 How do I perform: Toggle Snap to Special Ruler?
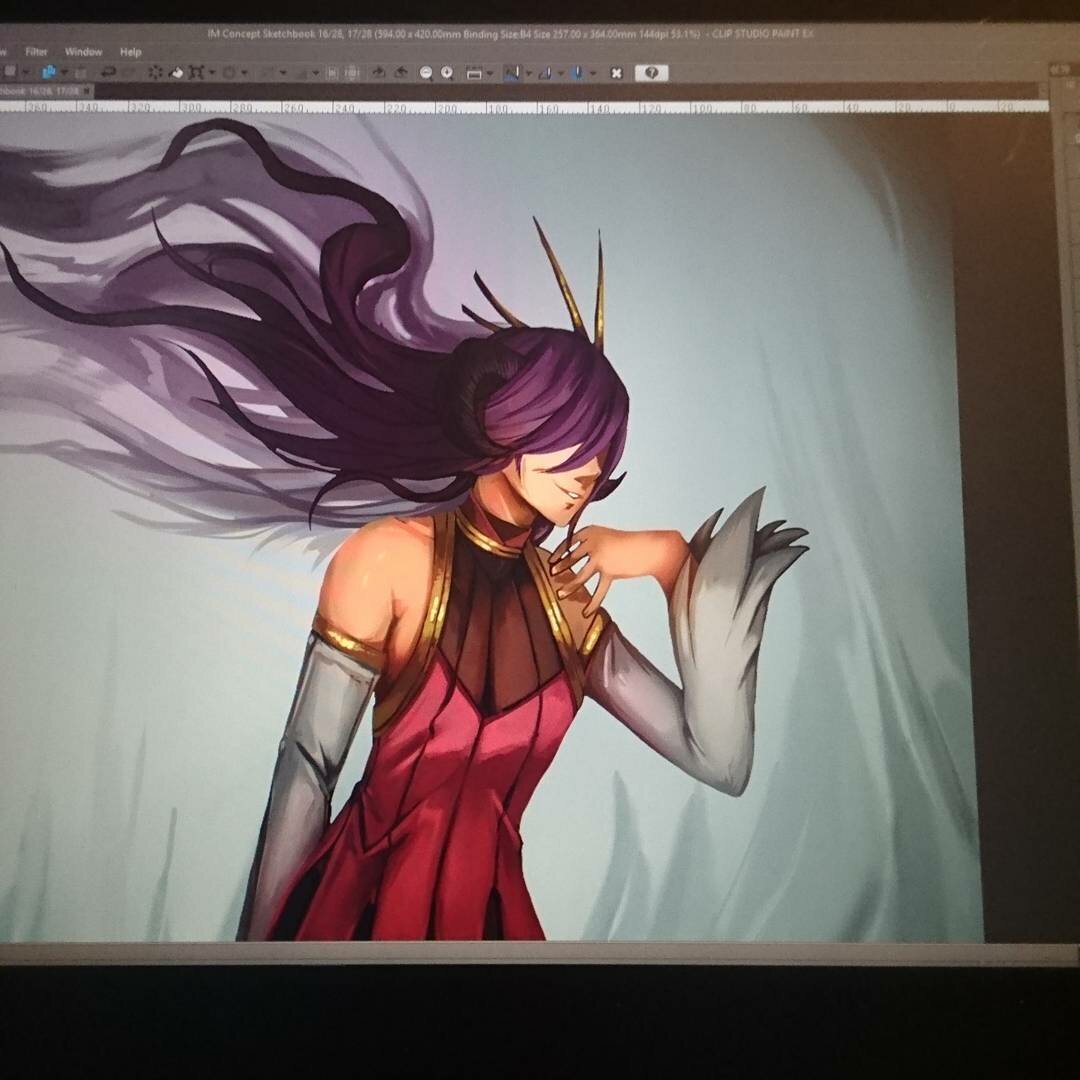[x=546, y=73]
